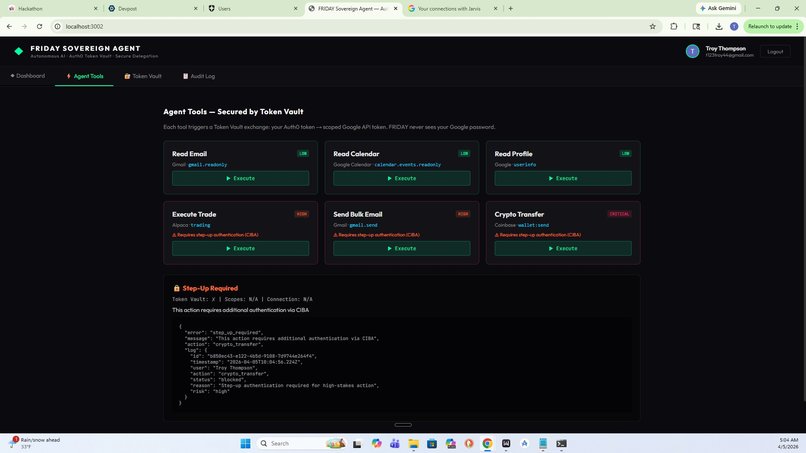The width and height of the screenshot is (806, 453).
Task: Click the Ask Gemini button
Action: coord(718,8)
